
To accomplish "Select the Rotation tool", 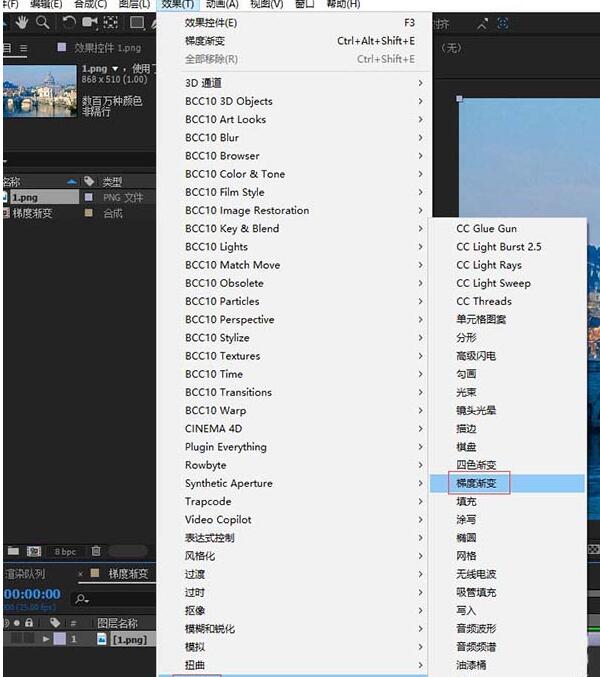I will pyautogui.click(x=68, y=22).
